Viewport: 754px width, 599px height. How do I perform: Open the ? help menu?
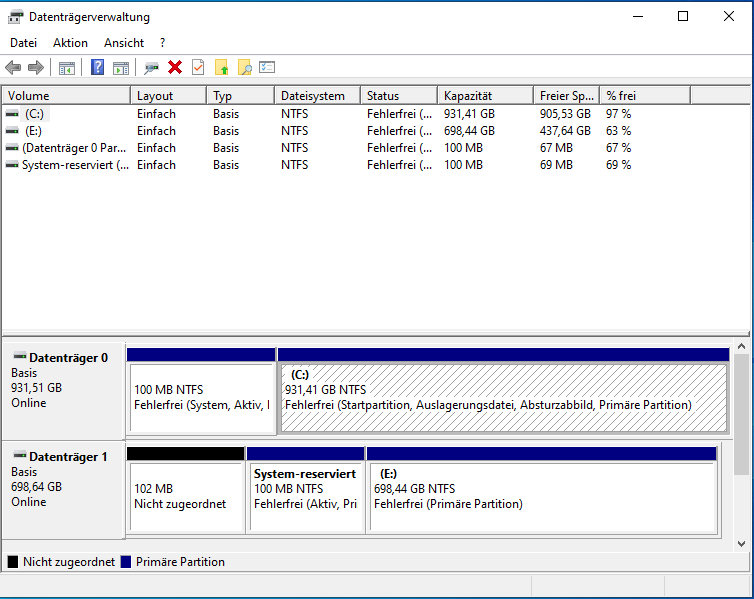click(x=163, y=43)
